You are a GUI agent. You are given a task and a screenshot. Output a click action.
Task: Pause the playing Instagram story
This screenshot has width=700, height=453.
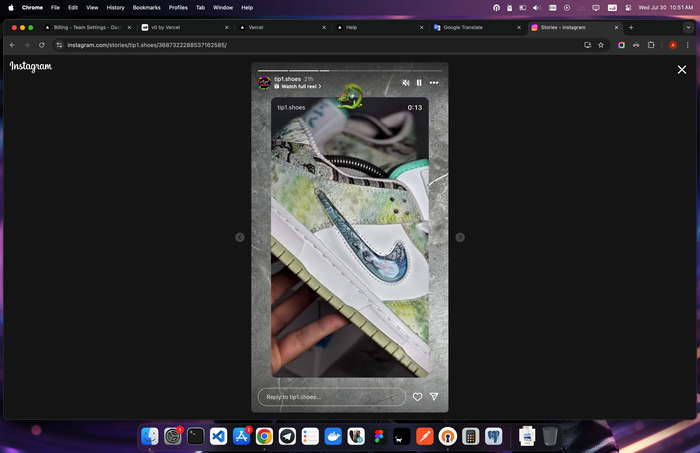click(419, 83)
